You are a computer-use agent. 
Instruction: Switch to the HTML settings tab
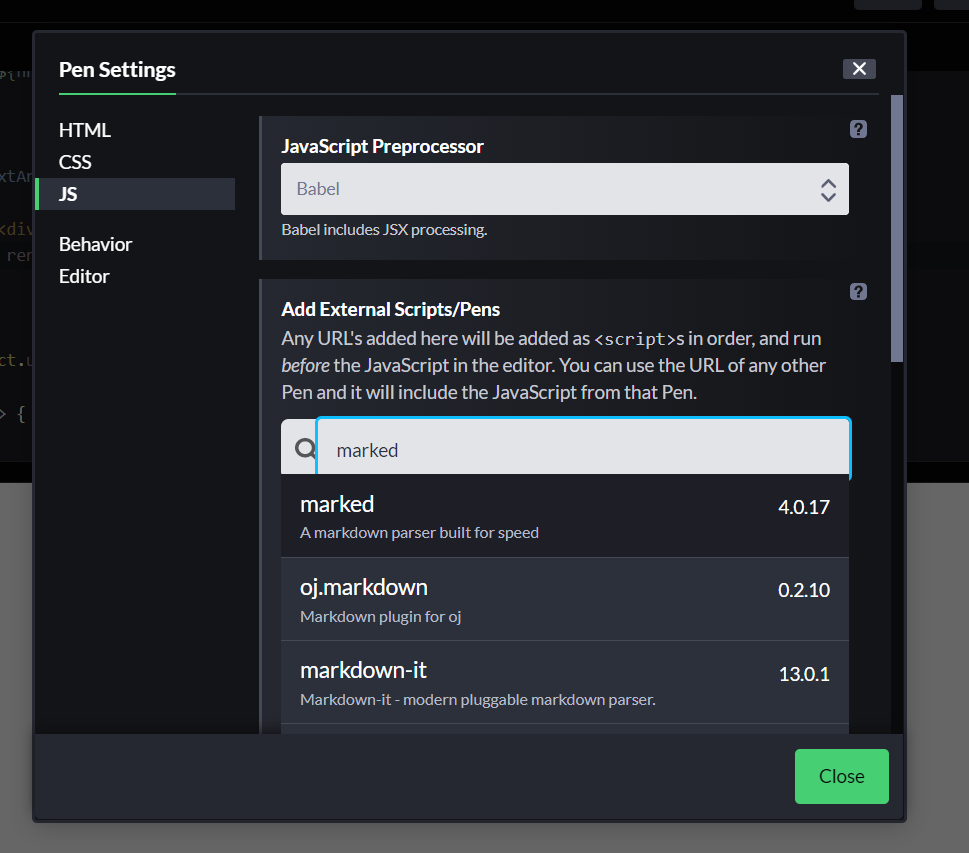pos(85,130)
